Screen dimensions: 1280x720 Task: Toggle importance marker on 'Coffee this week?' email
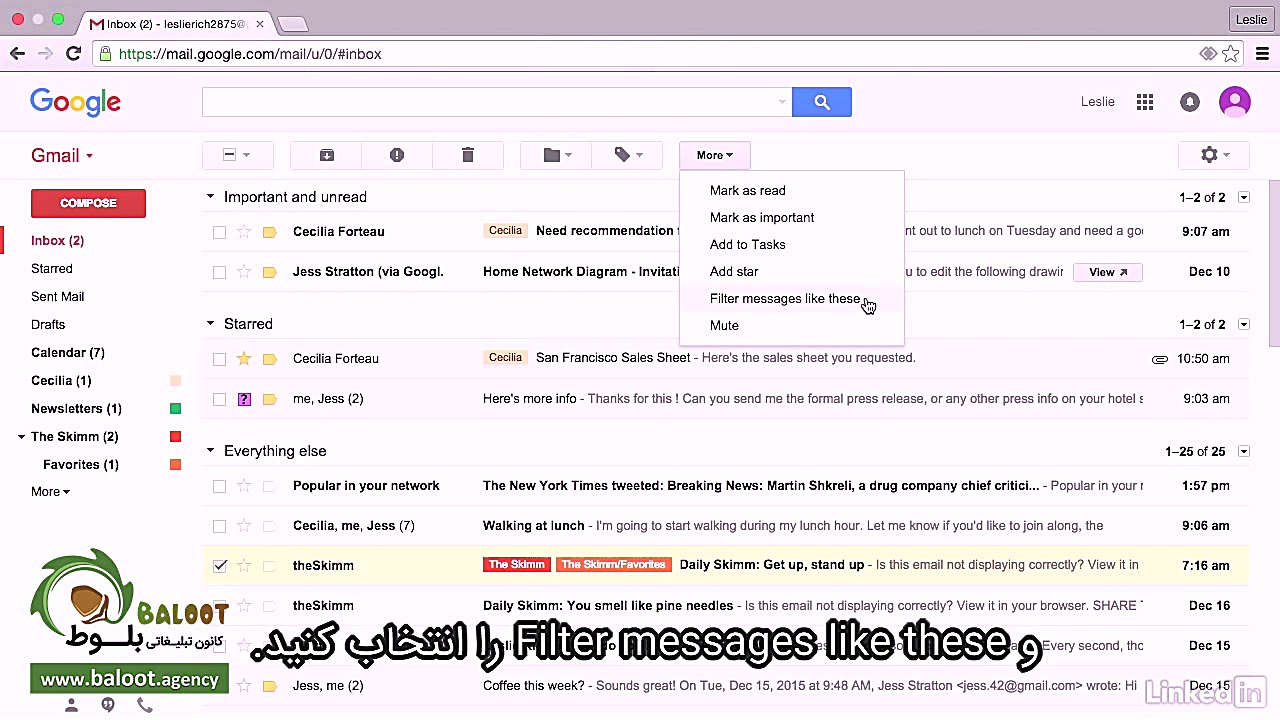269,686
